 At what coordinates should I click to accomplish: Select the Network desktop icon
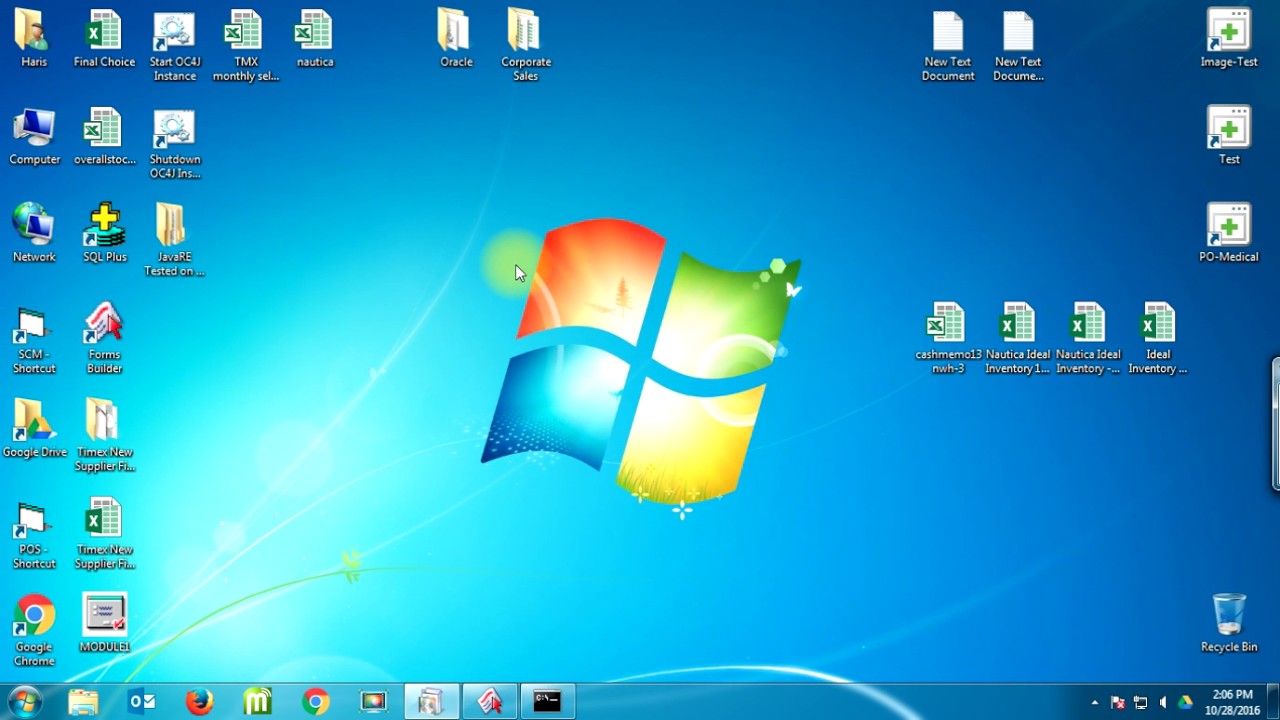click(x=34, y=233)
